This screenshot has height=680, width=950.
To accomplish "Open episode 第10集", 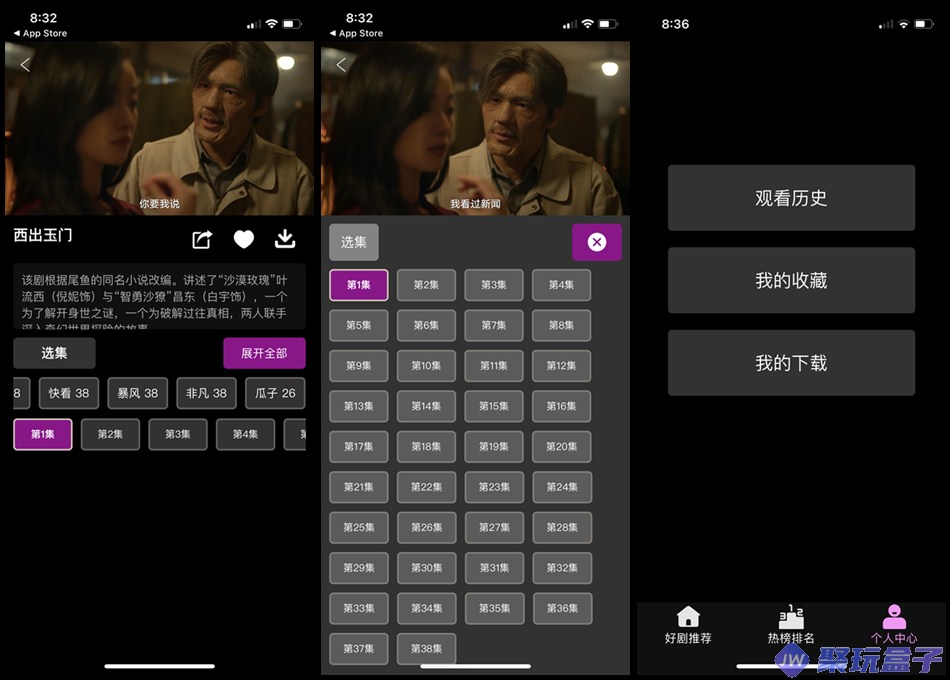I will pyautogui.click(x=427, y=366).
